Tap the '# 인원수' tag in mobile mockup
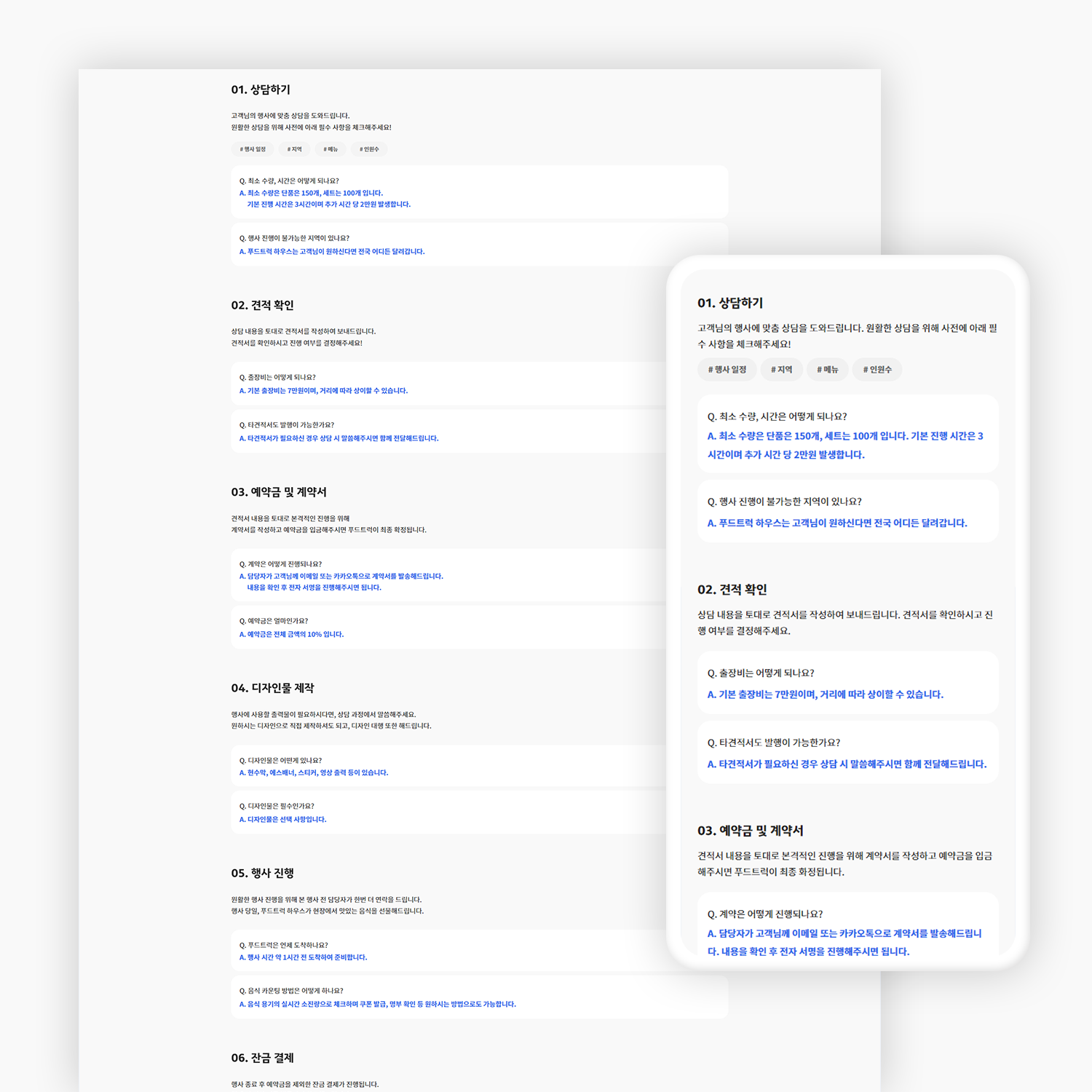 tap(877, 370)
